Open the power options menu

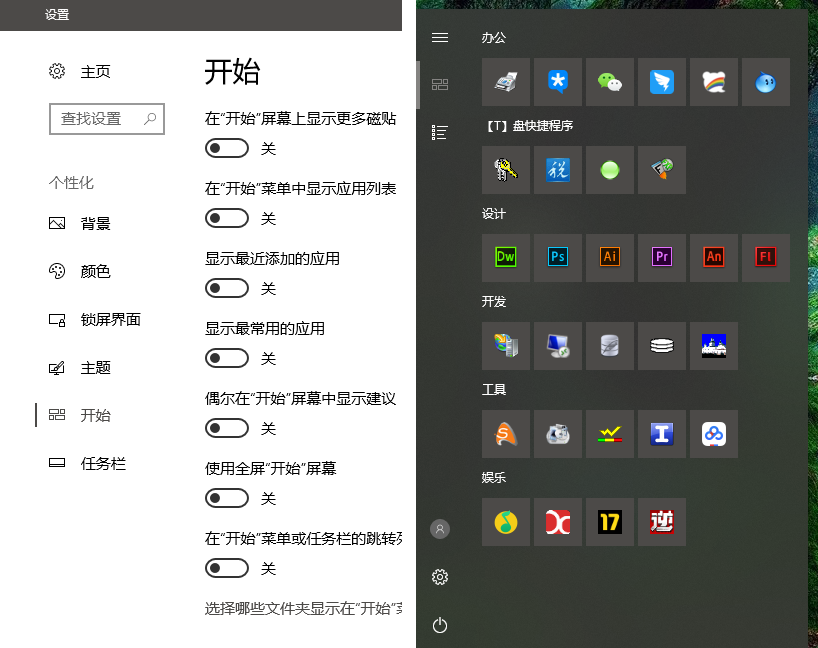[439, 625]
